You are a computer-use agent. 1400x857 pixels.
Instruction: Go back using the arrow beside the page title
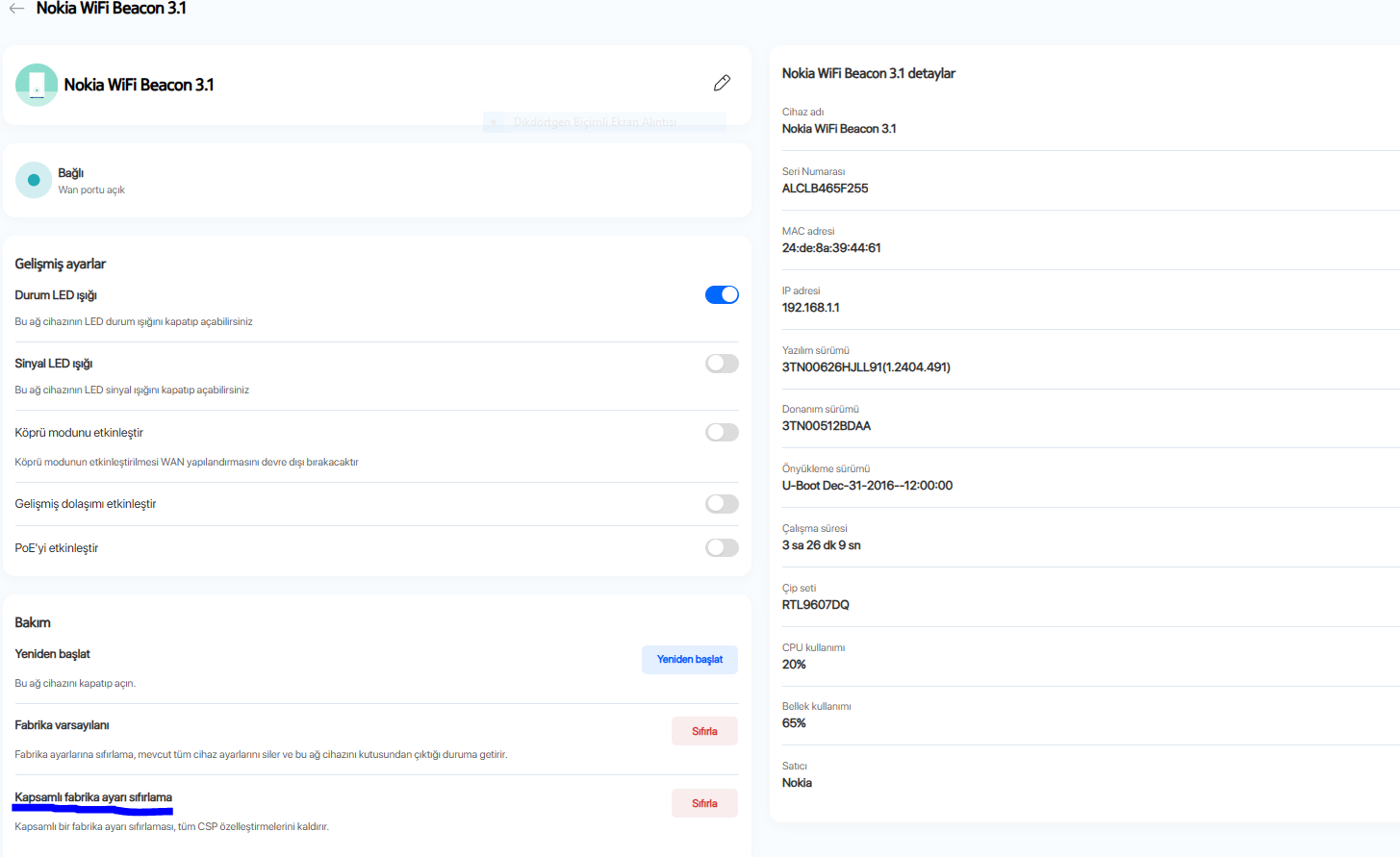[x=16, y=9]
